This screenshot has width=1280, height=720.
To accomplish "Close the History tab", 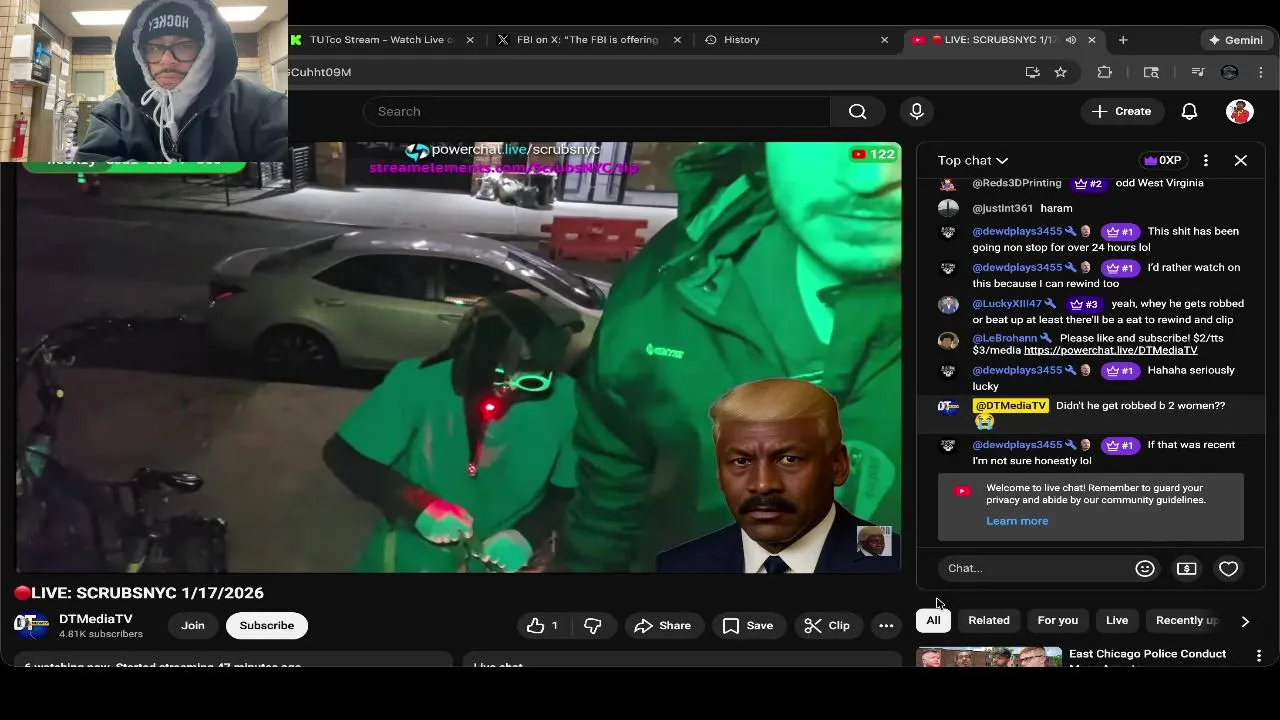I will [884, 40].
